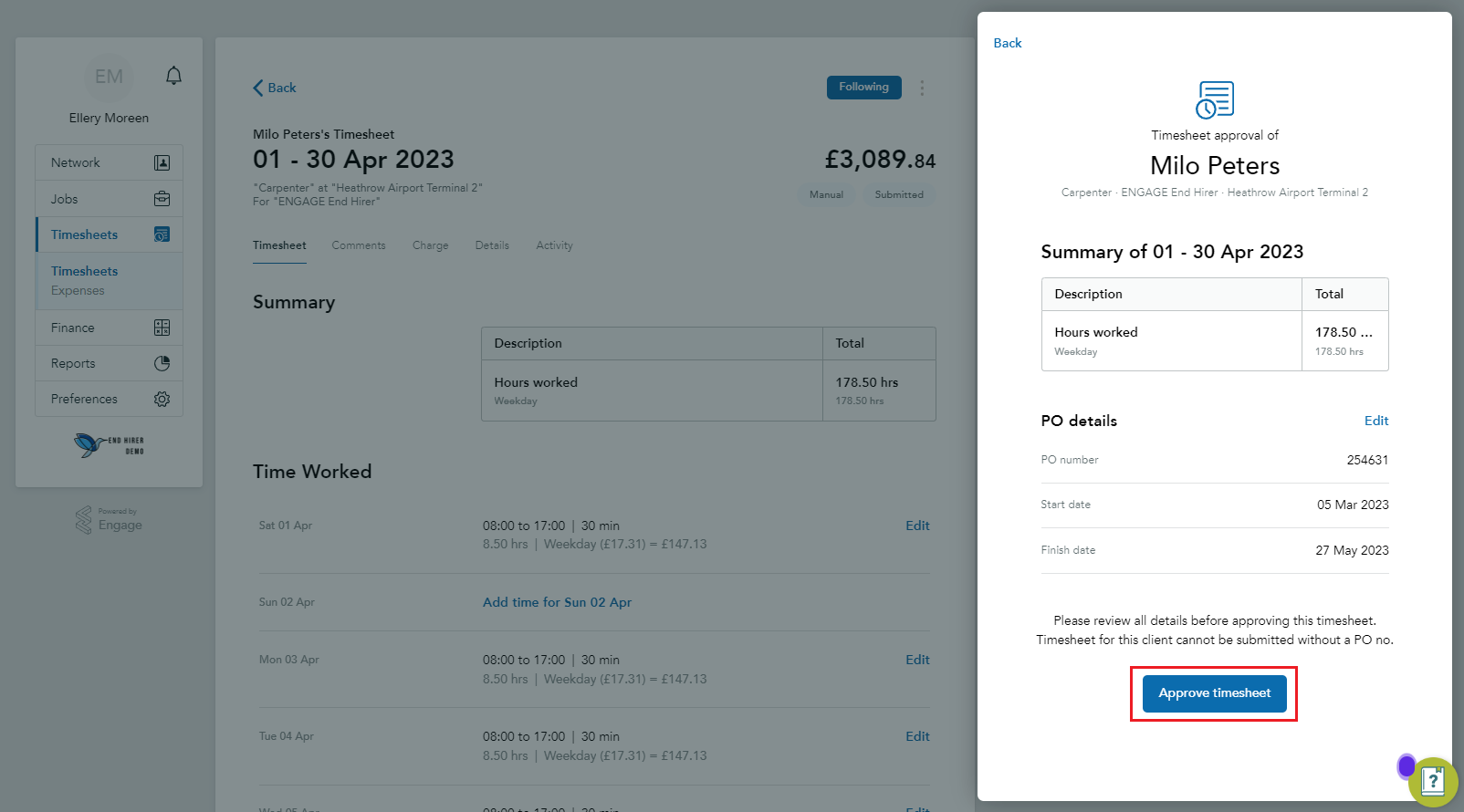Click the purple chat bubble indicator

(x=1406, y=766)
